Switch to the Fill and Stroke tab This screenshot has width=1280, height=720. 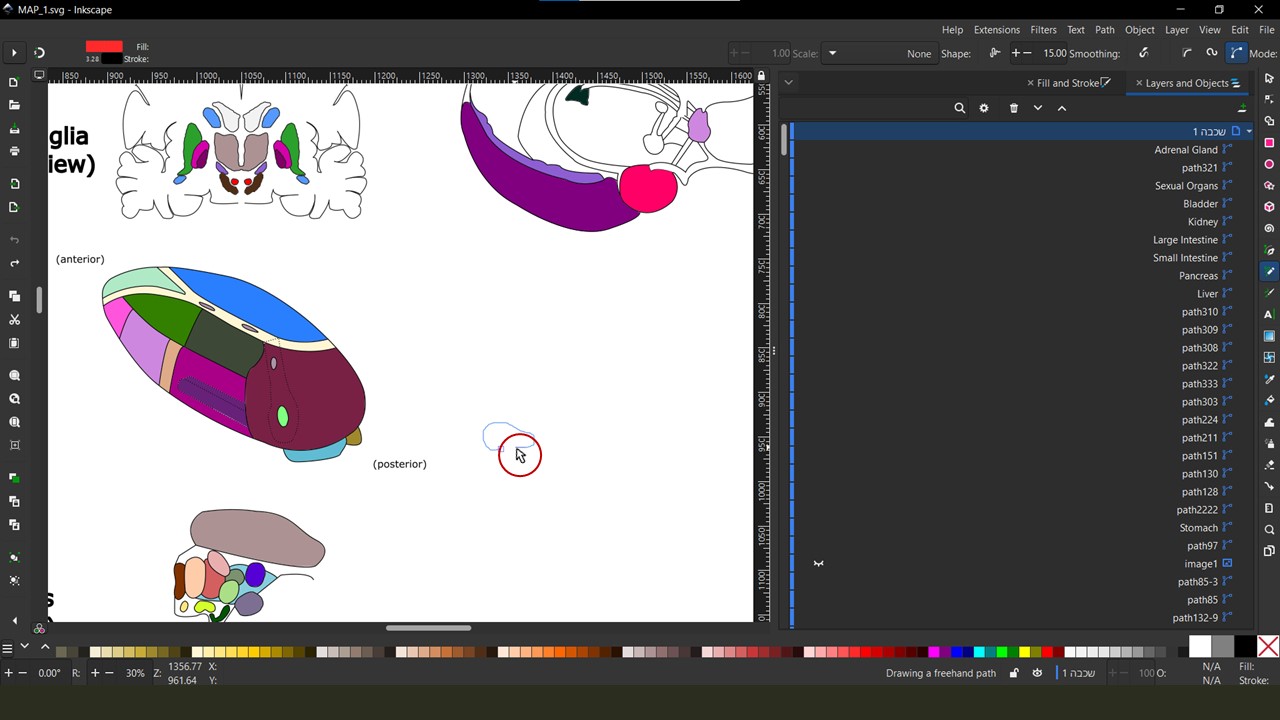(1068, 83)
